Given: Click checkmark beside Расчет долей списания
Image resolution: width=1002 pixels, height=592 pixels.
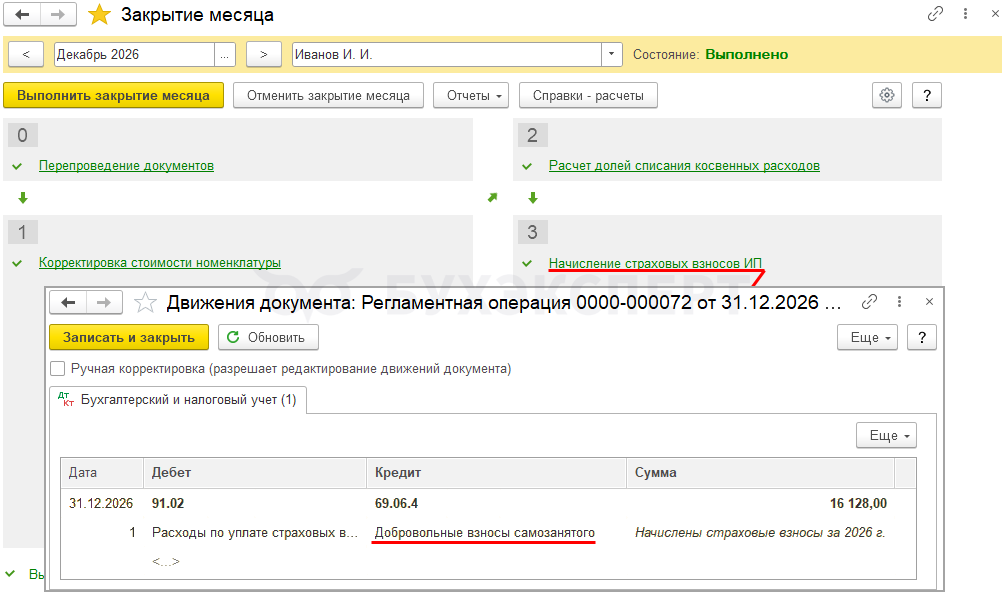Looking at the screenshot, I should click(x=527, y=166).
